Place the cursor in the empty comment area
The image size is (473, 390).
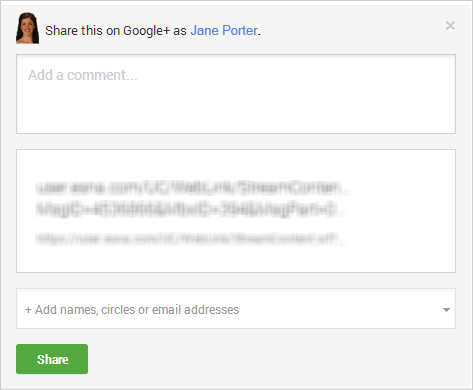236,94
